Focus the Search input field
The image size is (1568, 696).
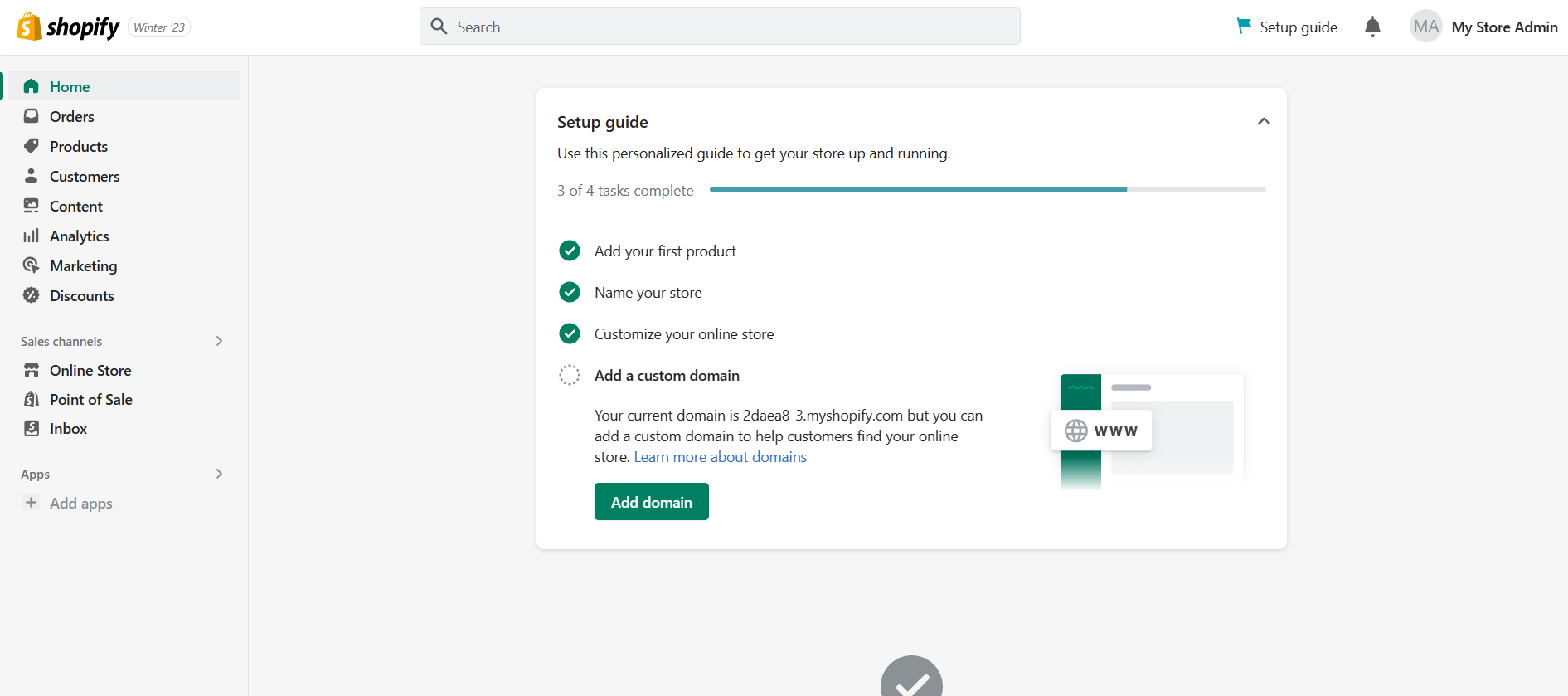(720, 27)
